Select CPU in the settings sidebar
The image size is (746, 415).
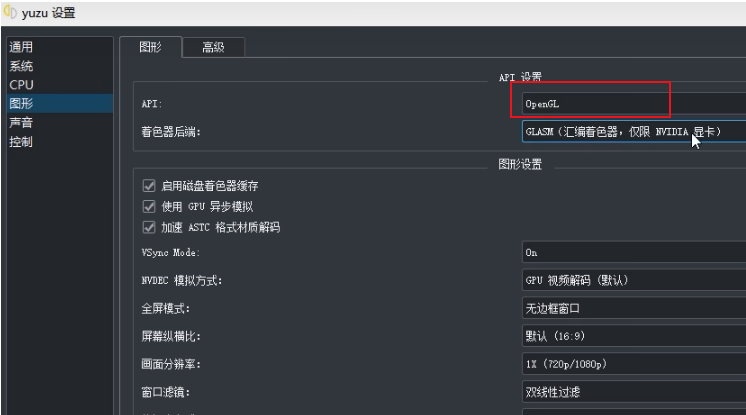[21, 85]
